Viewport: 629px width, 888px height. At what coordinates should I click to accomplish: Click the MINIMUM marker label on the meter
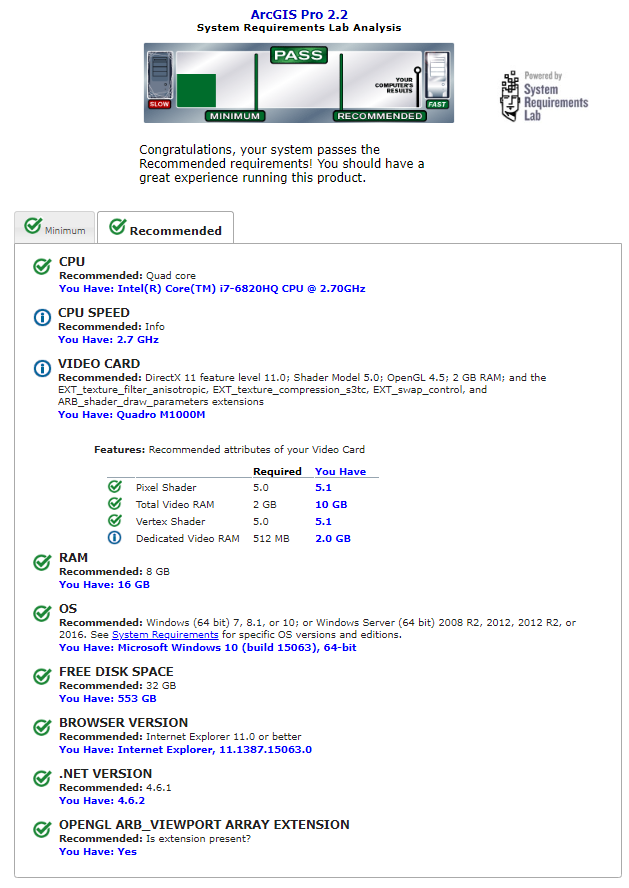(235, 116)
